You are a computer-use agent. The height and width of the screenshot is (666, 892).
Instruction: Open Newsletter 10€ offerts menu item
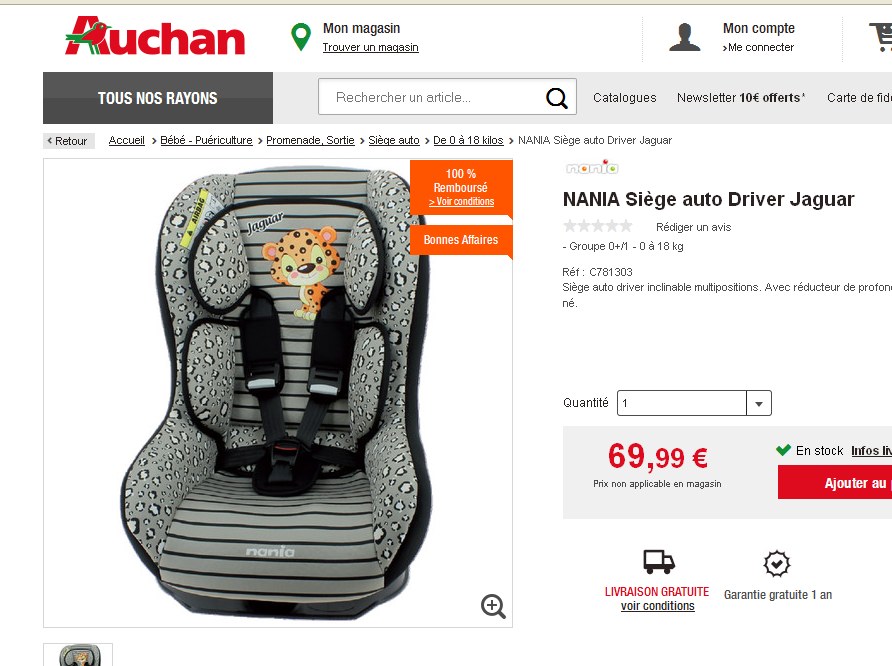click(741, 98)
